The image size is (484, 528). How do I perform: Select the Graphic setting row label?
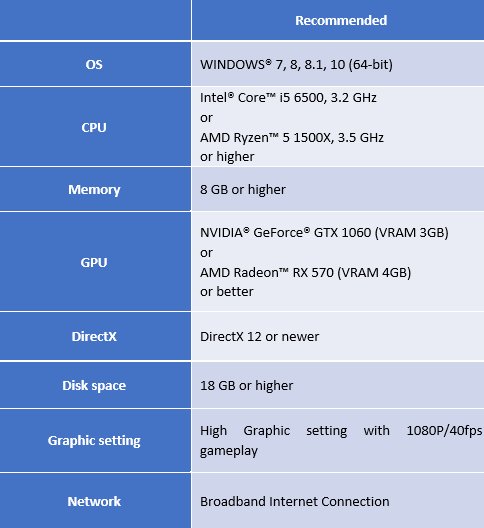[94, 440]
